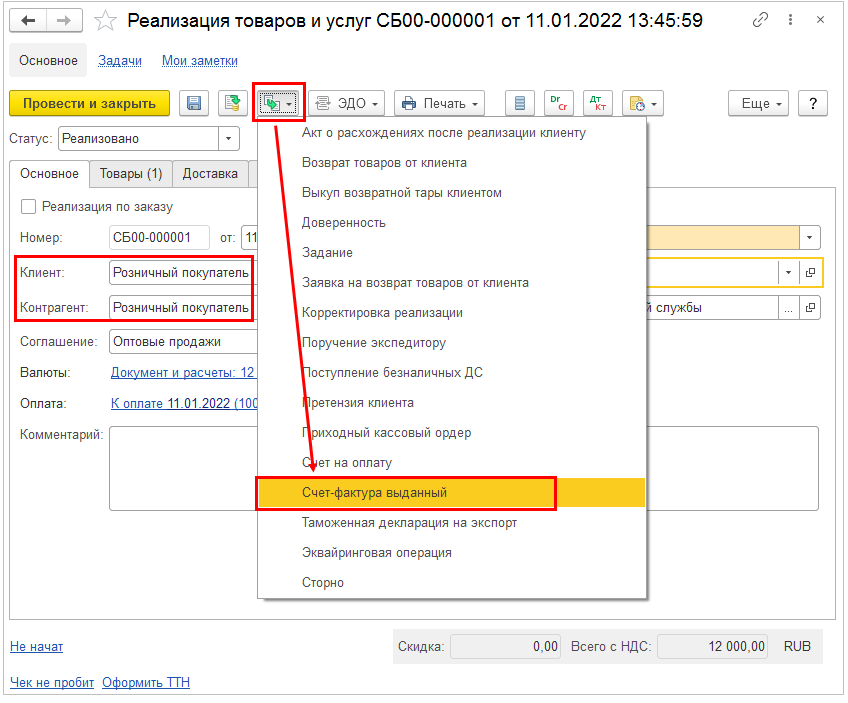Open the yellow-outlined field's linked item icon
Viewport: 848px width, 703px height.
tap(810, 273)
